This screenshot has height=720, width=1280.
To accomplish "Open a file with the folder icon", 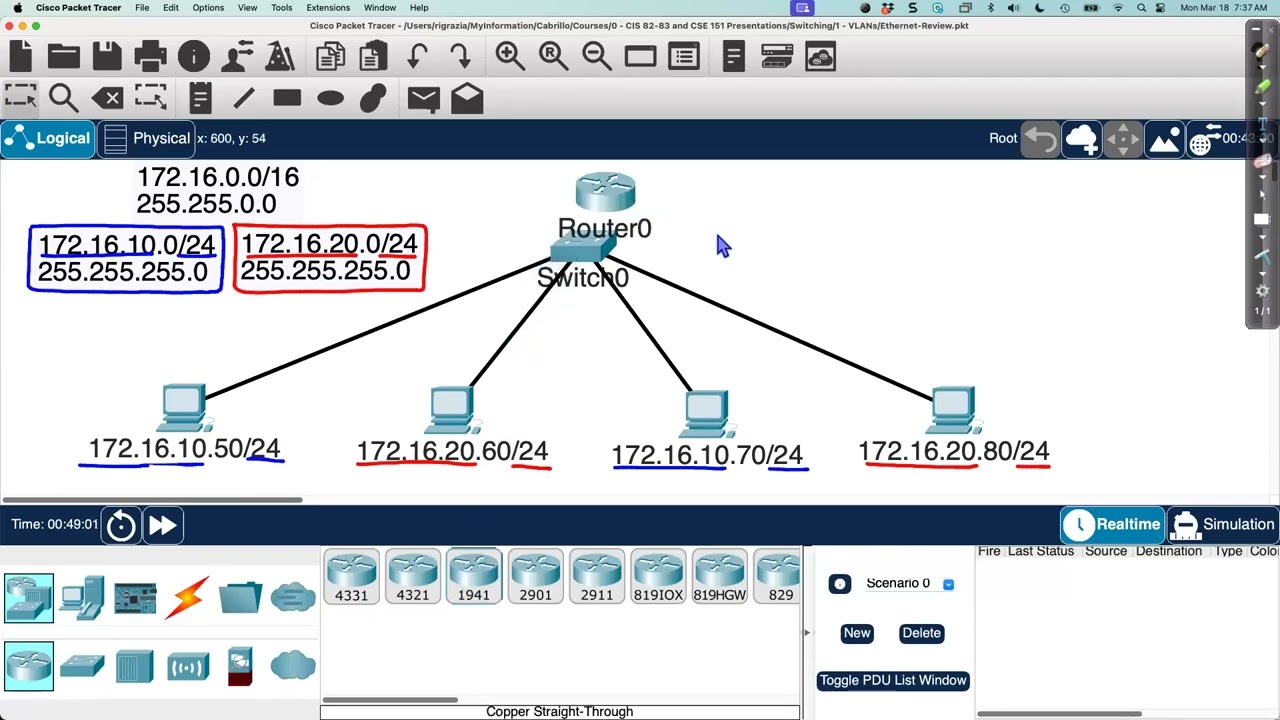I will pos(63,57).
